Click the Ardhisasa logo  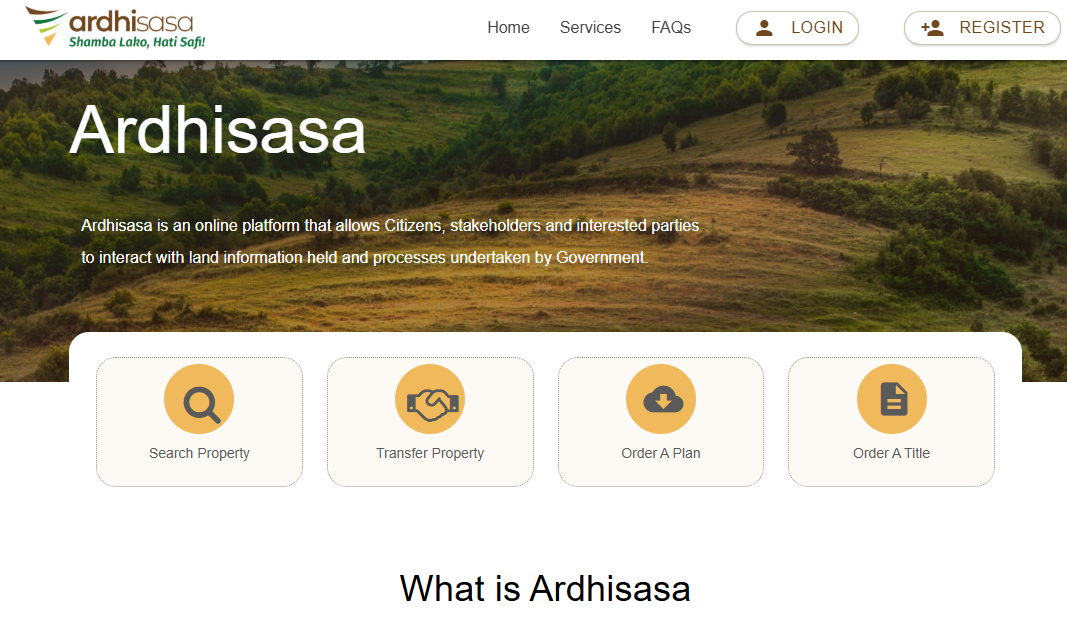[x=115, y=27]
